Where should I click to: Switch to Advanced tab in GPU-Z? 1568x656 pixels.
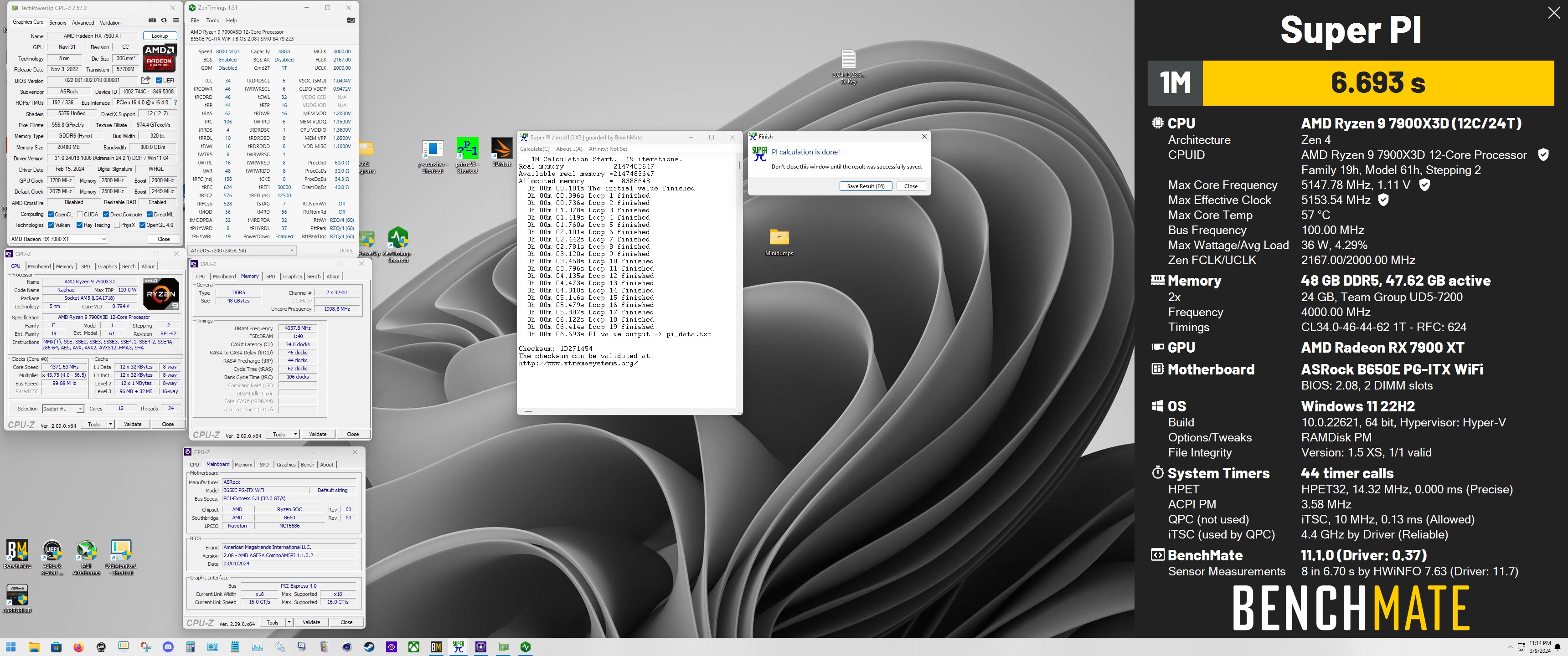(x=83, y=22)
